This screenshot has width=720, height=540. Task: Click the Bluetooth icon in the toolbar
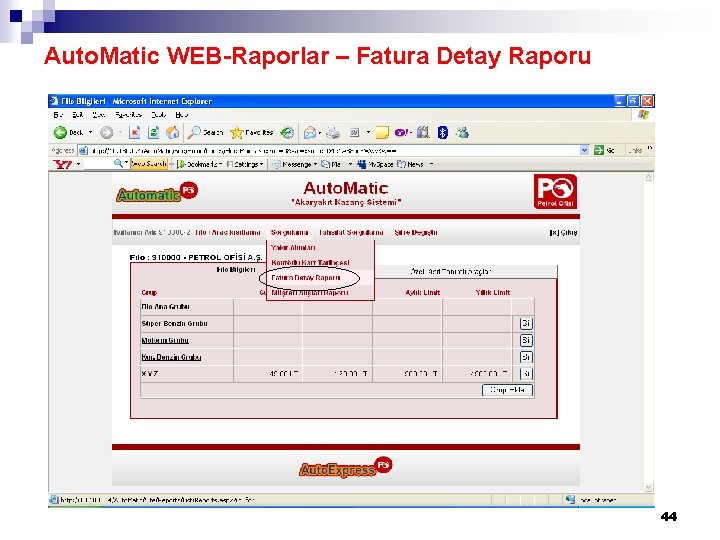[x=443, y=133]
